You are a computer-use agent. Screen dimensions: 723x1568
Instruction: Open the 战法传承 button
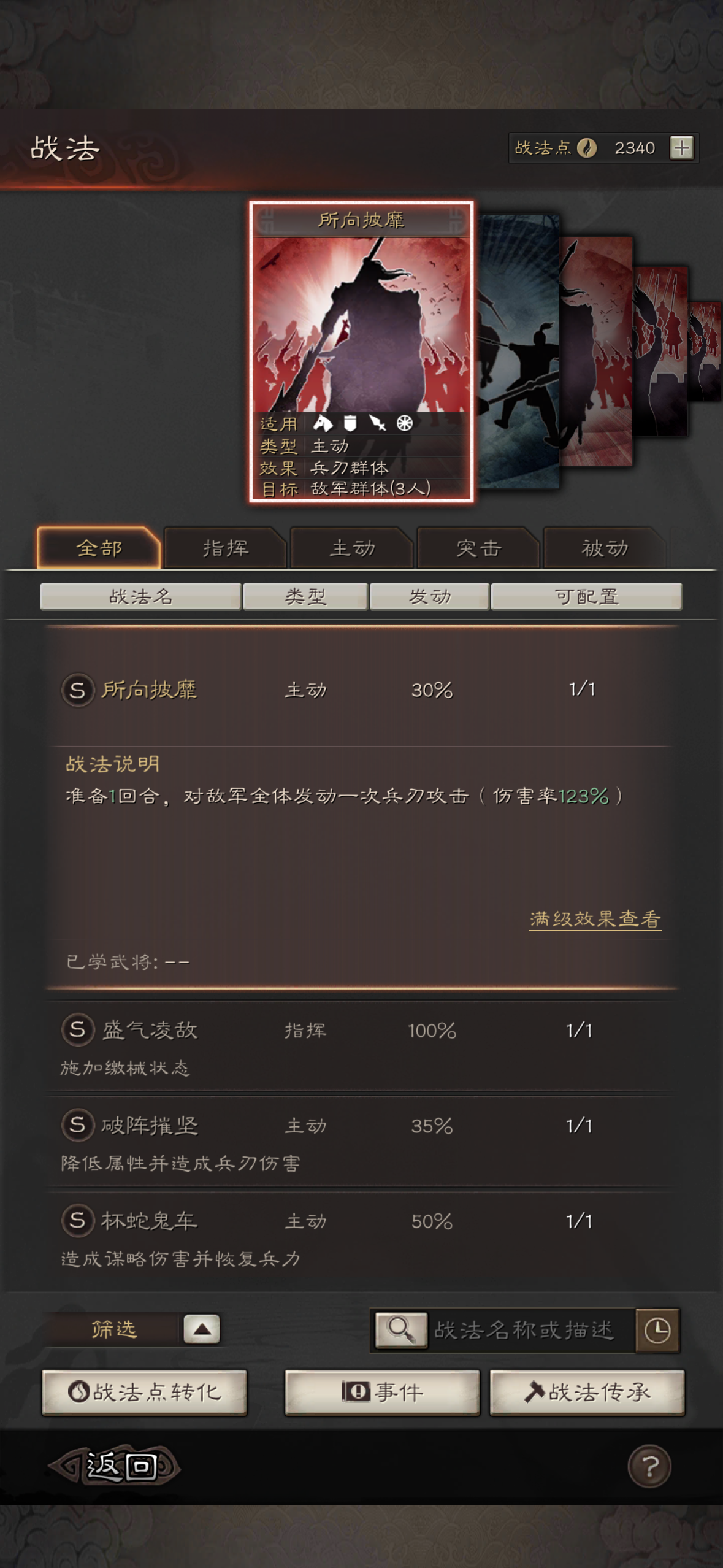click(x=587, y=1392)
